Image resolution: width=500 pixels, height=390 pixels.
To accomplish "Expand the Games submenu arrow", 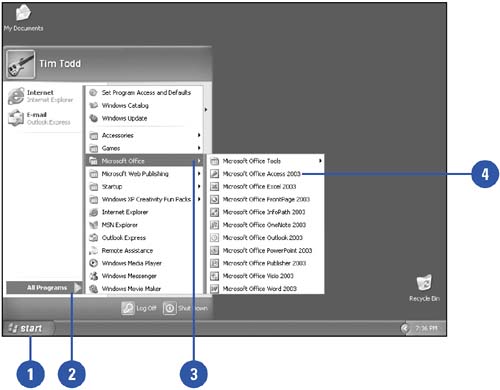I will 199,148.
